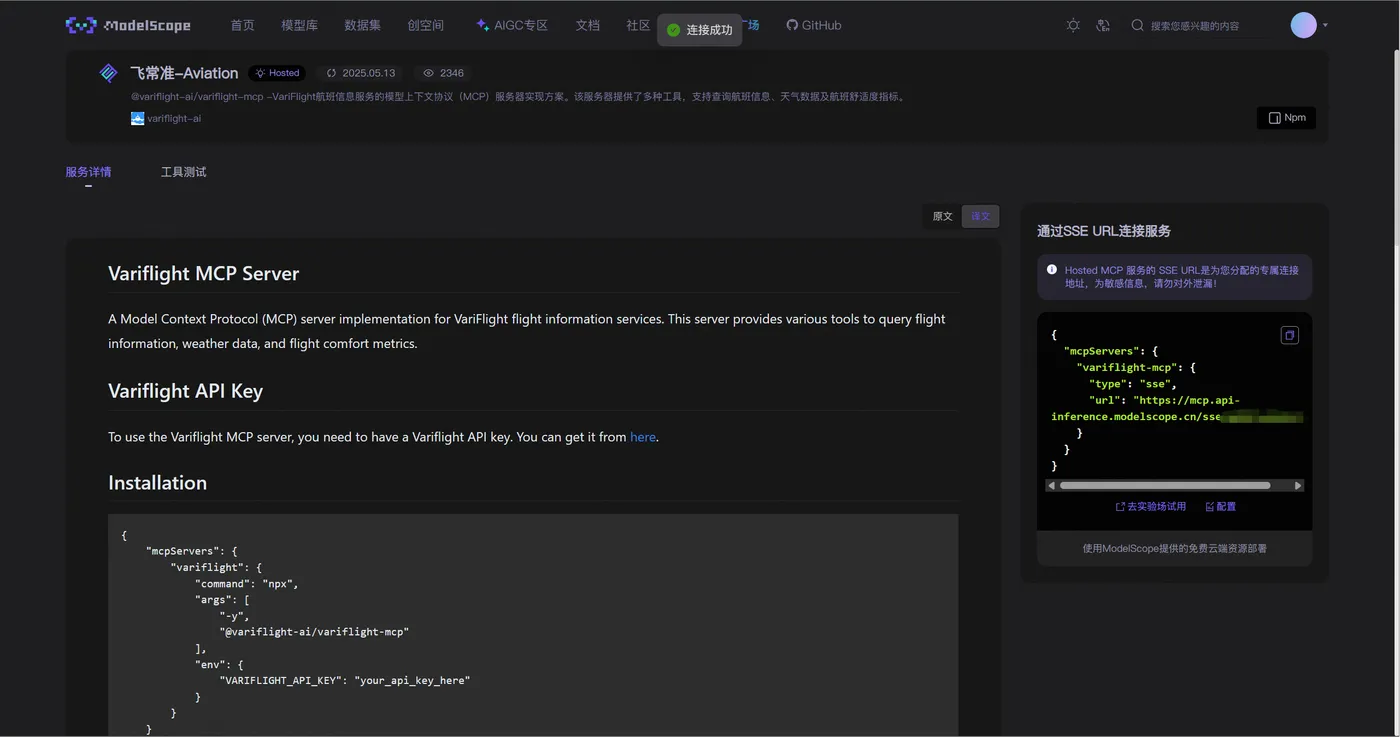The height and width of the screenshot is (737, 1400).
Task: Show original text with 原文 toggle
Action: 943,216
